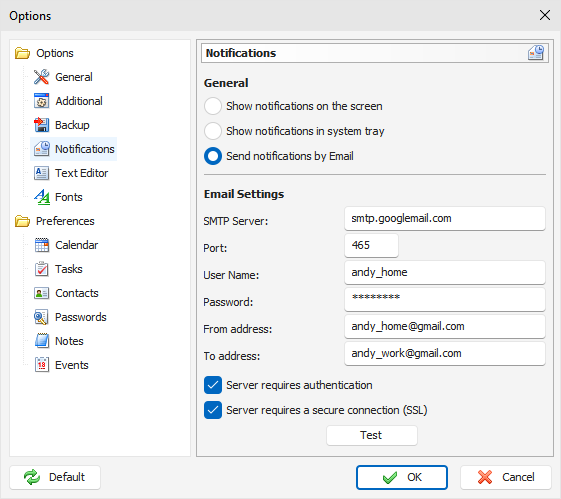Open the Contacts card icon
The height and width of the screenshot is (499, 561).
tap(42, 293)
